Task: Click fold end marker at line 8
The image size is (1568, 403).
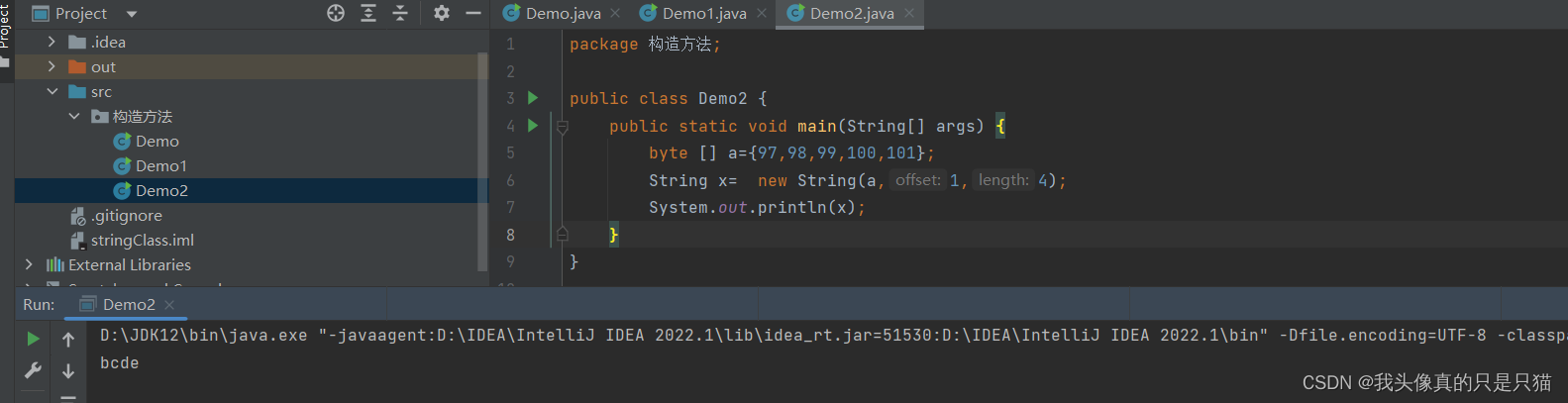Action: pyautogui.click(x=562, y=234)
